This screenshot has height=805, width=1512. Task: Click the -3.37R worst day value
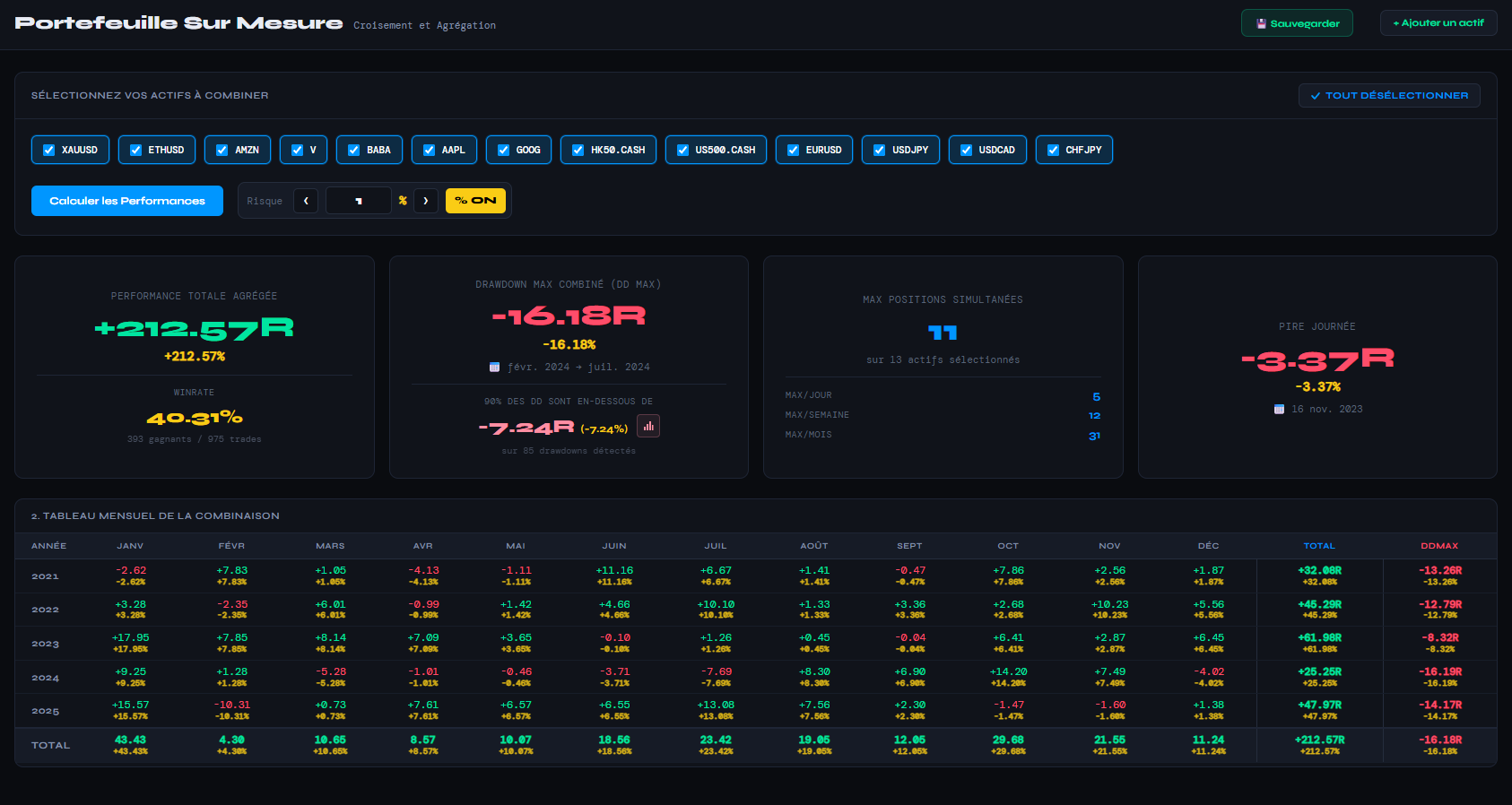click(x=1317, y=360)
